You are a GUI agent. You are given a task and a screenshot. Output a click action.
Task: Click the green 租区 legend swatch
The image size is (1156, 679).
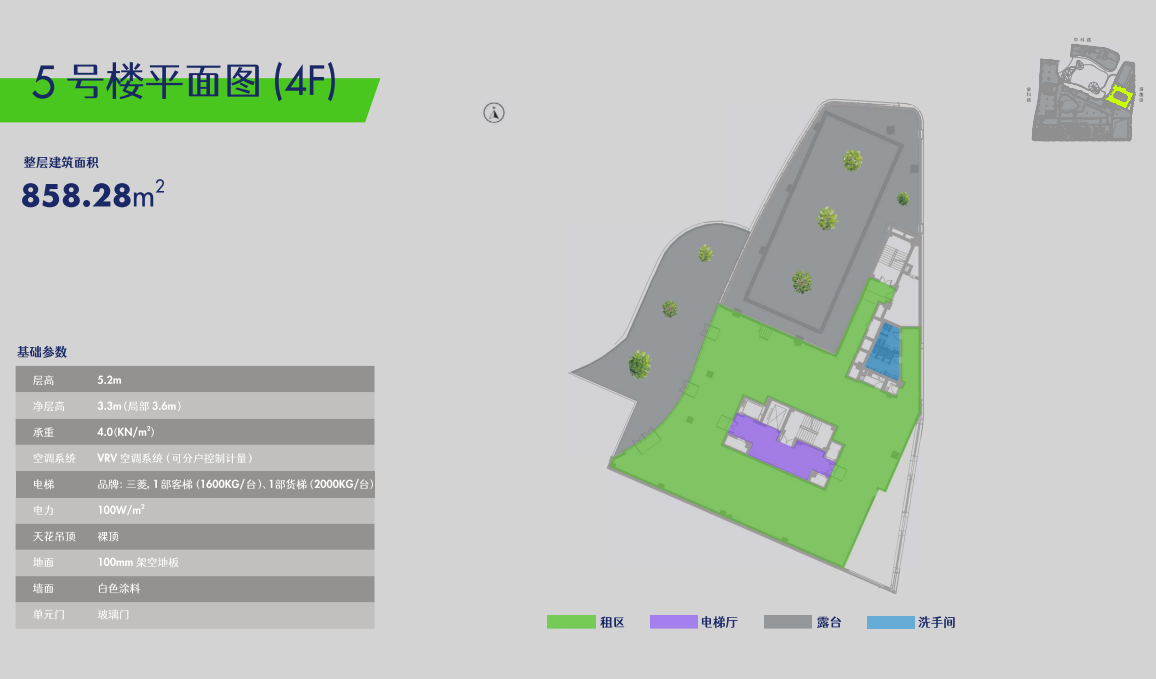[x=571, y=622]
